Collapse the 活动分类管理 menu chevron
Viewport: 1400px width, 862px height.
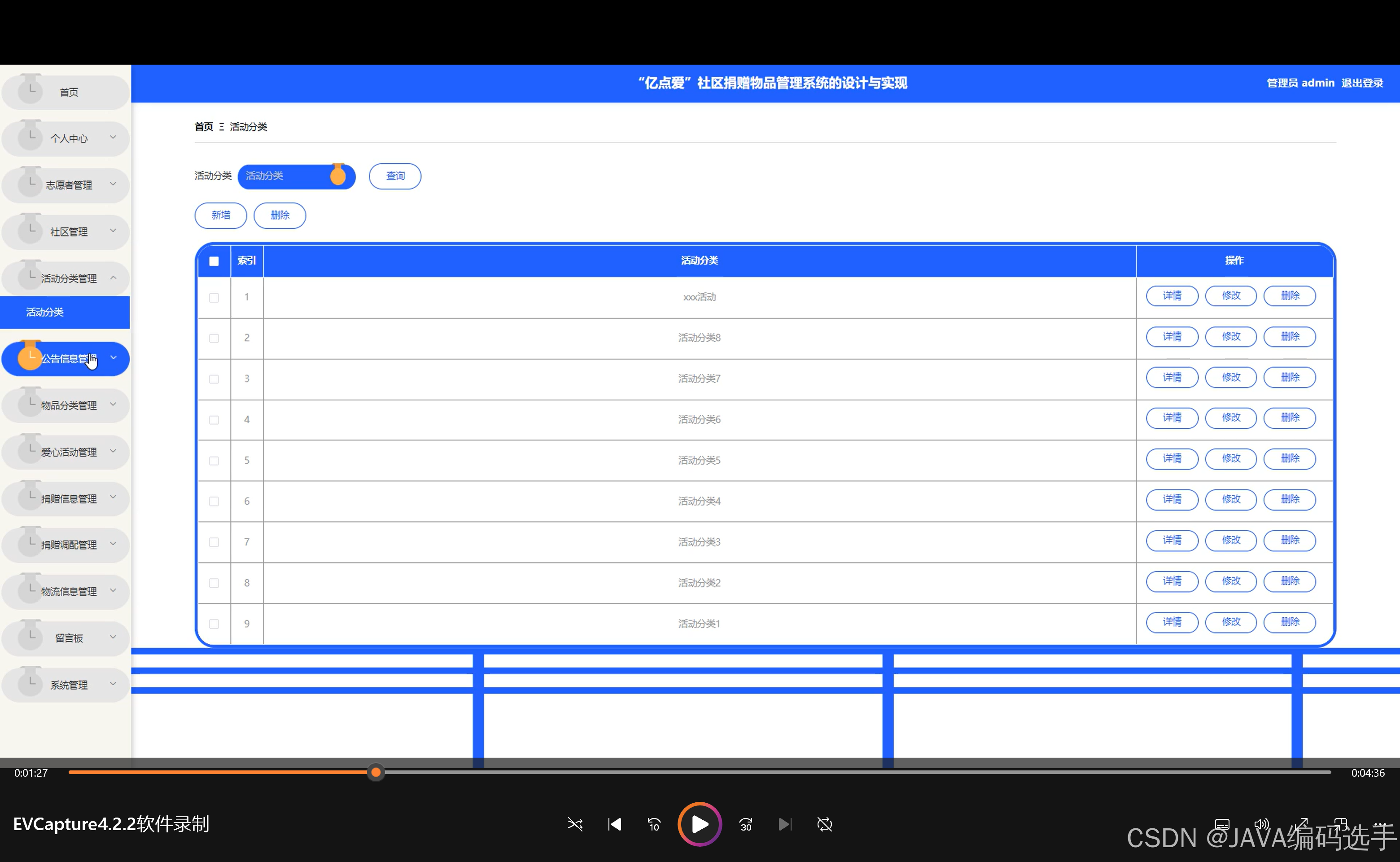(x=114, y=277)
